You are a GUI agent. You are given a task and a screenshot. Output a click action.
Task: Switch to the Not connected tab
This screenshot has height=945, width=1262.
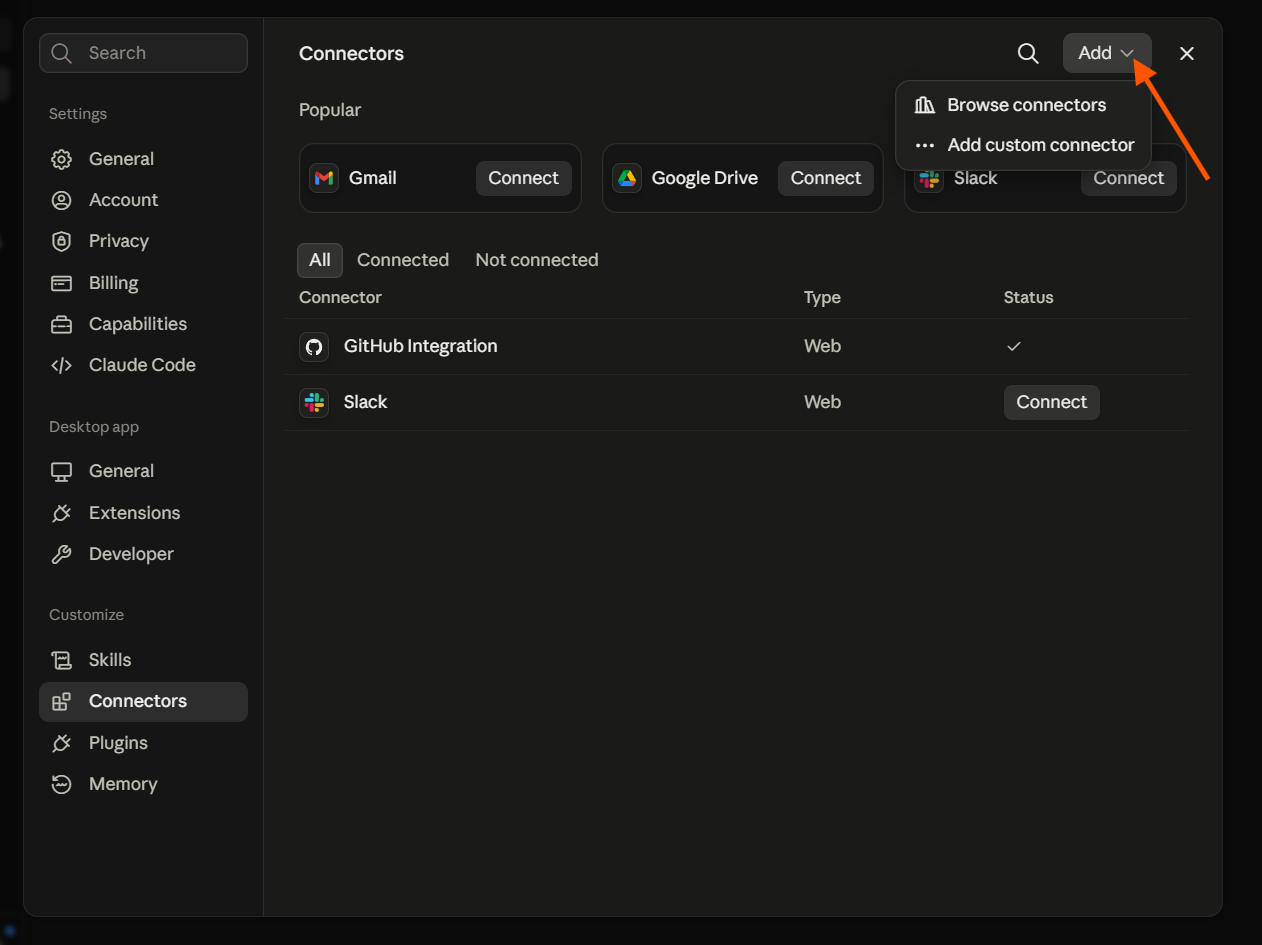click(537, 260)
